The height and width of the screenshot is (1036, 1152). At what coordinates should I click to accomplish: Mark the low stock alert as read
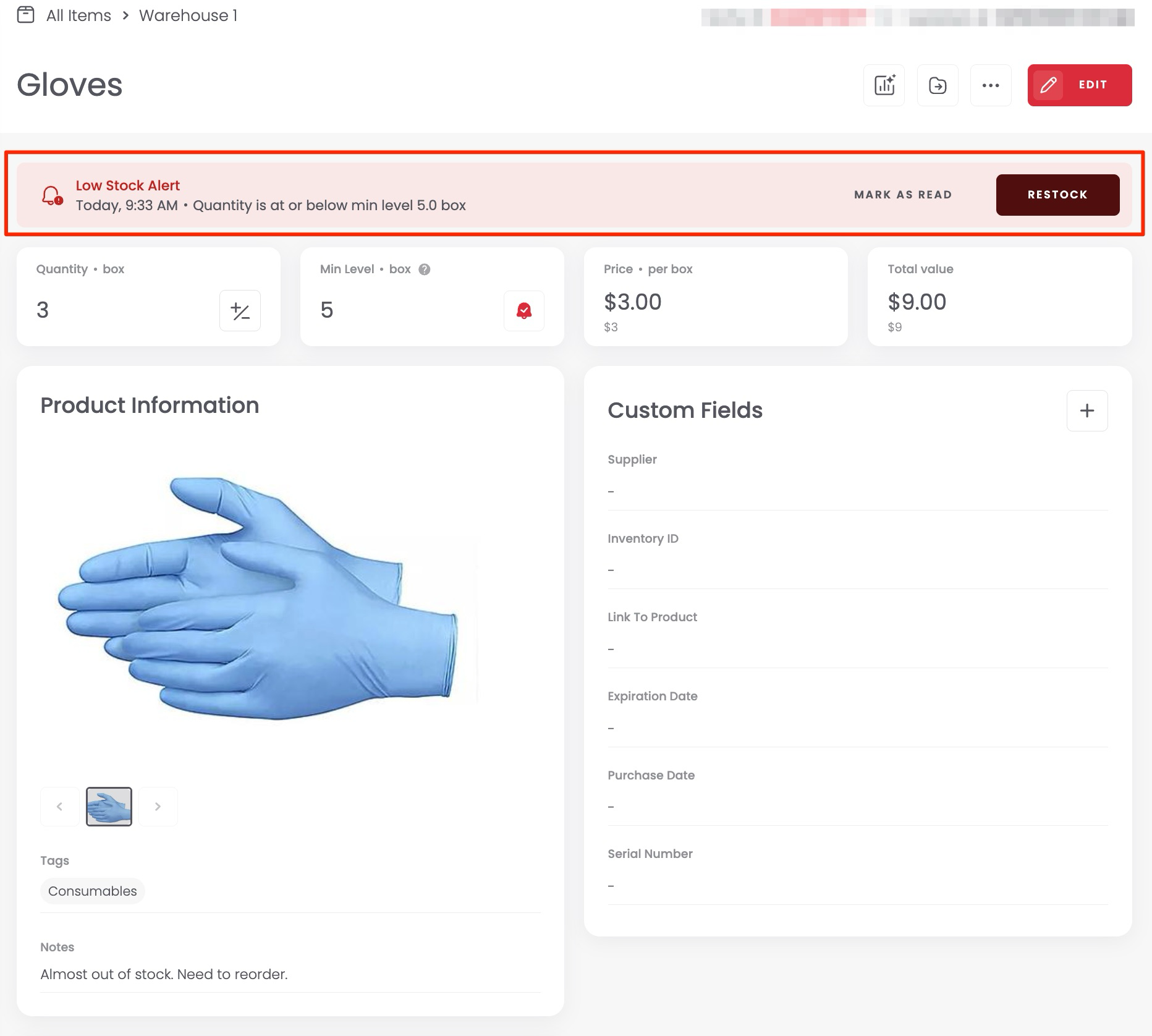pyautogui.click(x=902, y=195)
